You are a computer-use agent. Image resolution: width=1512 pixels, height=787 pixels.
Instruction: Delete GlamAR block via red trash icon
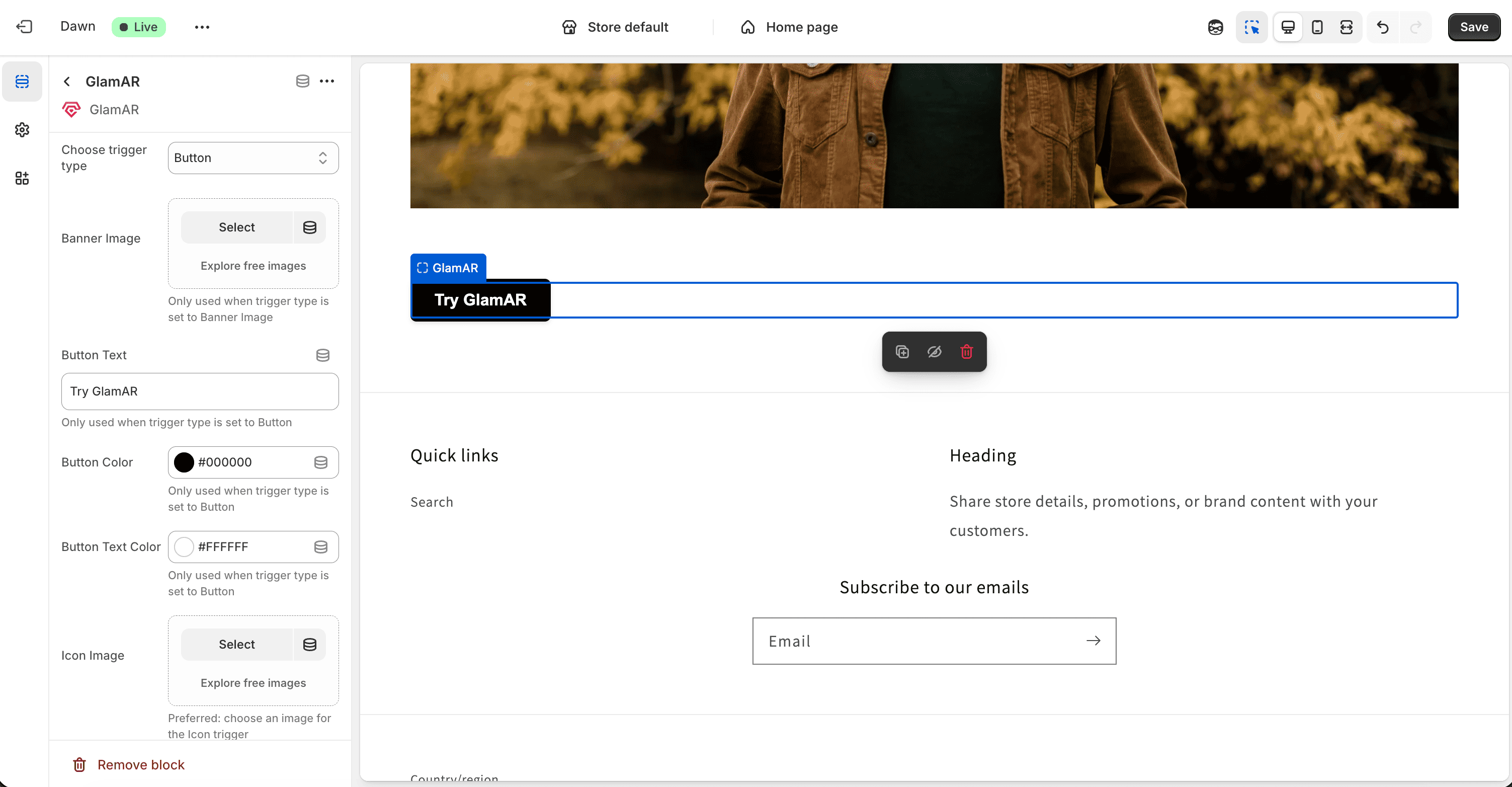[966, 352]
